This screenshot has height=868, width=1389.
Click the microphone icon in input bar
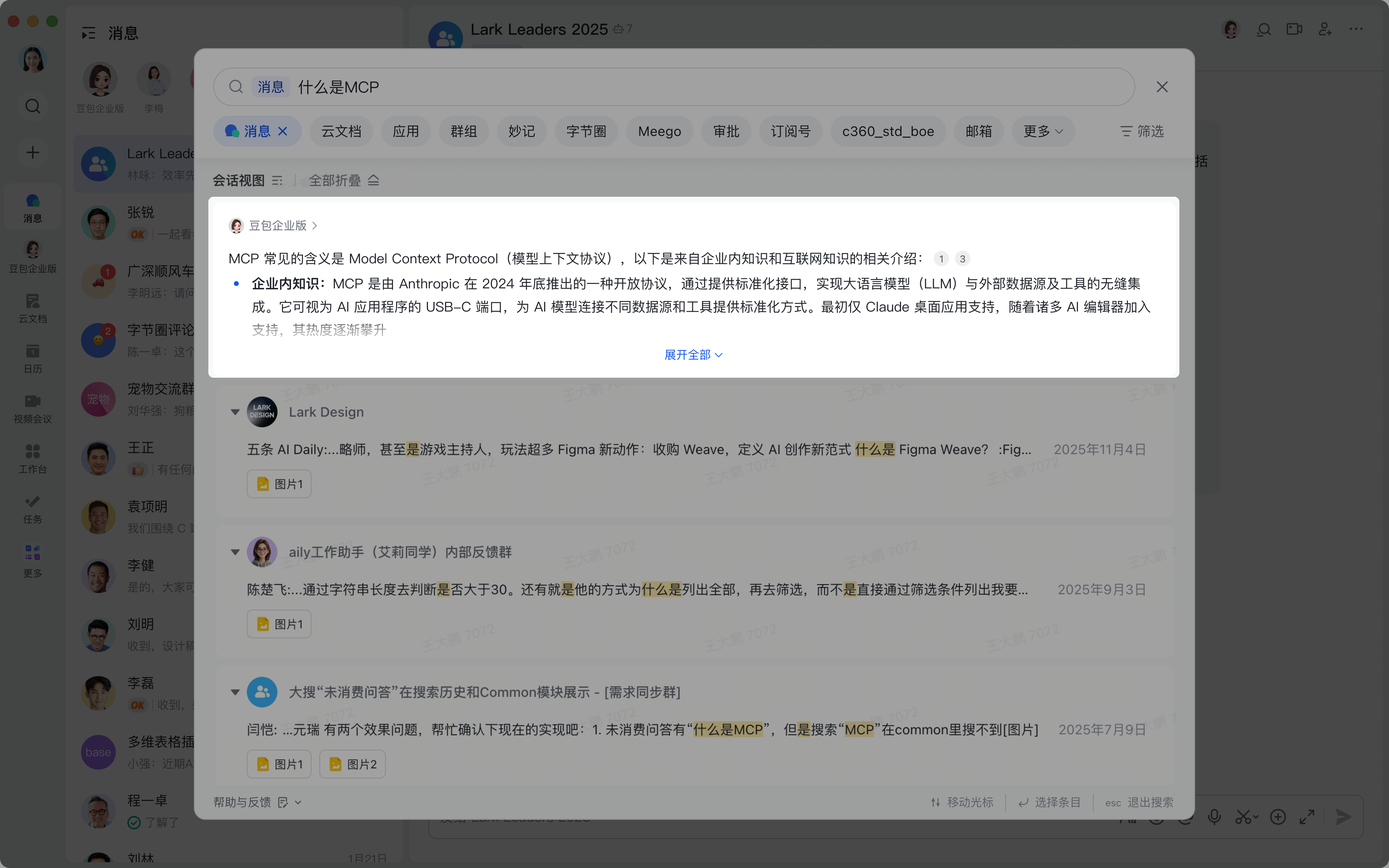click(1214, 817)
